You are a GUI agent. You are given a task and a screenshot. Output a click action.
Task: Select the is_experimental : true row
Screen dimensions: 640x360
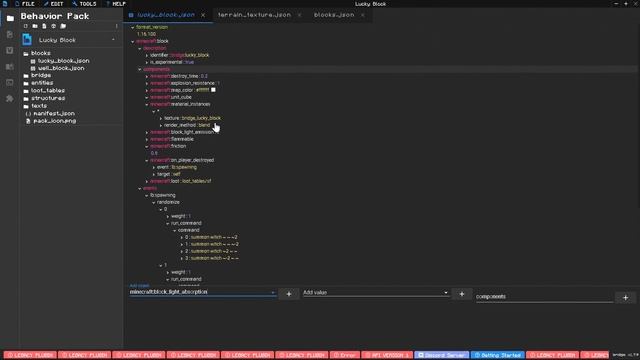coord(172,62)
